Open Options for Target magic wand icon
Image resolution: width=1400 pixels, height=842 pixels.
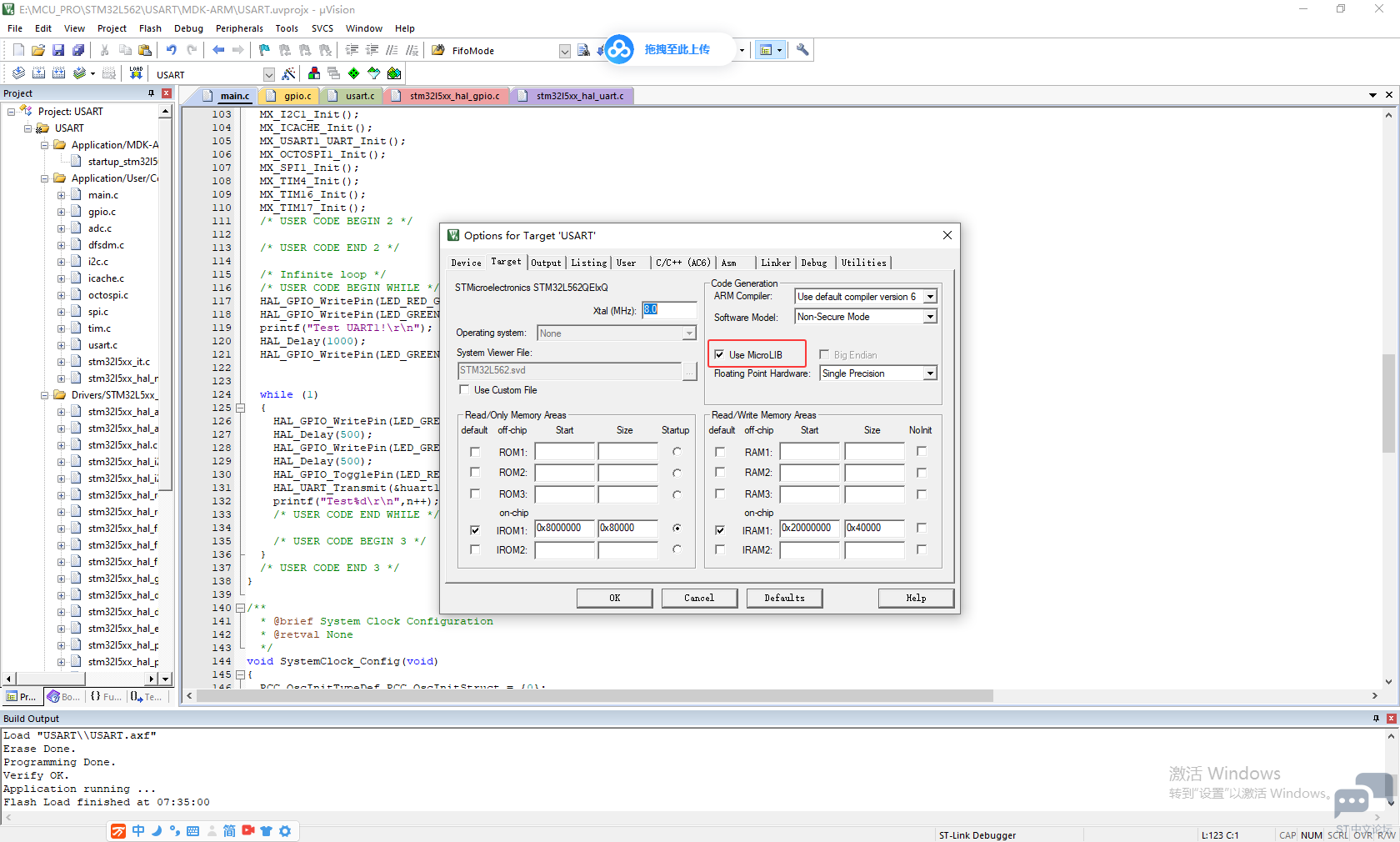pos(289,73)
